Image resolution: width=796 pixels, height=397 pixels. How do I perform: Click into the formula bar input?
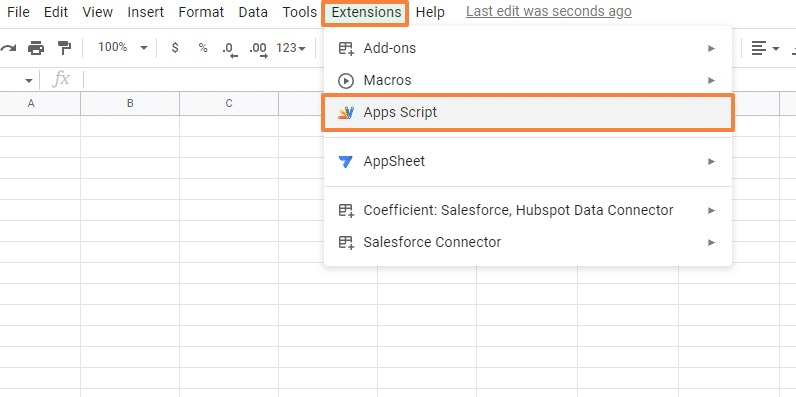[x=203, y=80]
